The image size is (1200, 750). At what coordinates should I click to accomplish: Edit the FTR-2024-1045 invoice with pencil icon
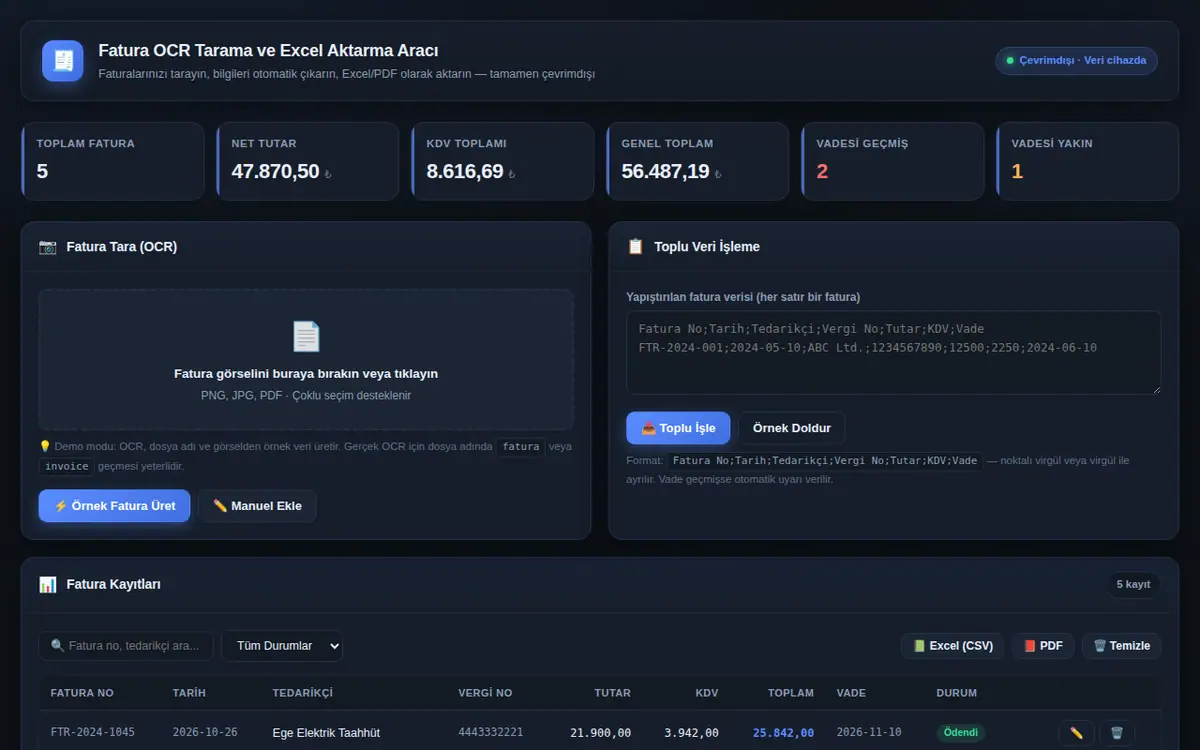pyautogui.click(x=1076, y=733)
